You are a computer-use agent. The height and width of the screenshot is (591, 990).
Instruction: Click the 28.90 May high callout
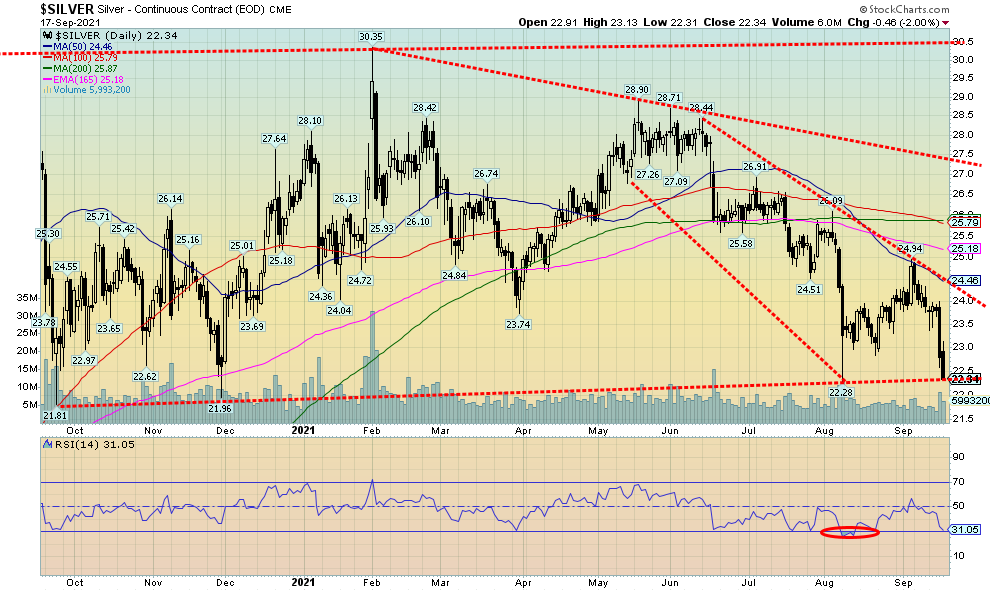pos(637,90)
